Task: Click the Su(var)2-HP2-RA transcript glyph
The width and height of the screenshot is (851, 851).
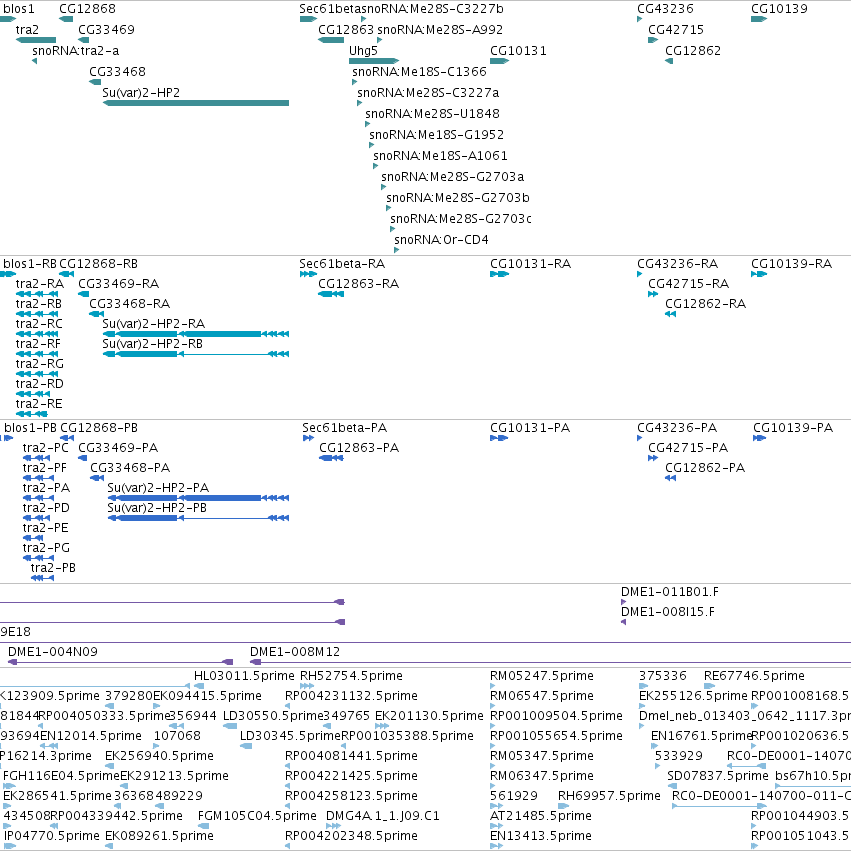Action: pos(196,334)
